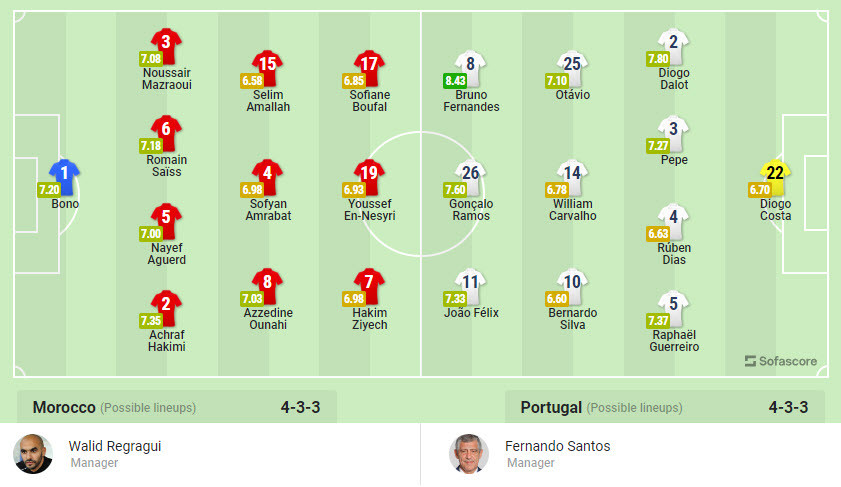Select Diogo Costa's yellow number 22 shirt
841x487 pixels.
pos(774,174)
